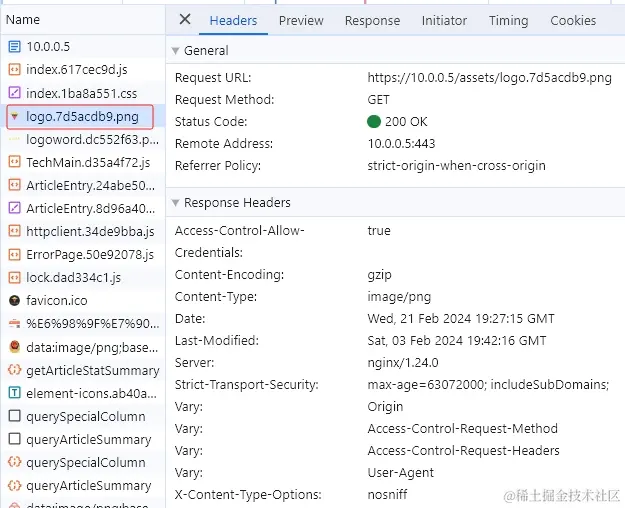Click the Name column header
The width and height of the screenshot is (625, 508).
pos(23,20)
